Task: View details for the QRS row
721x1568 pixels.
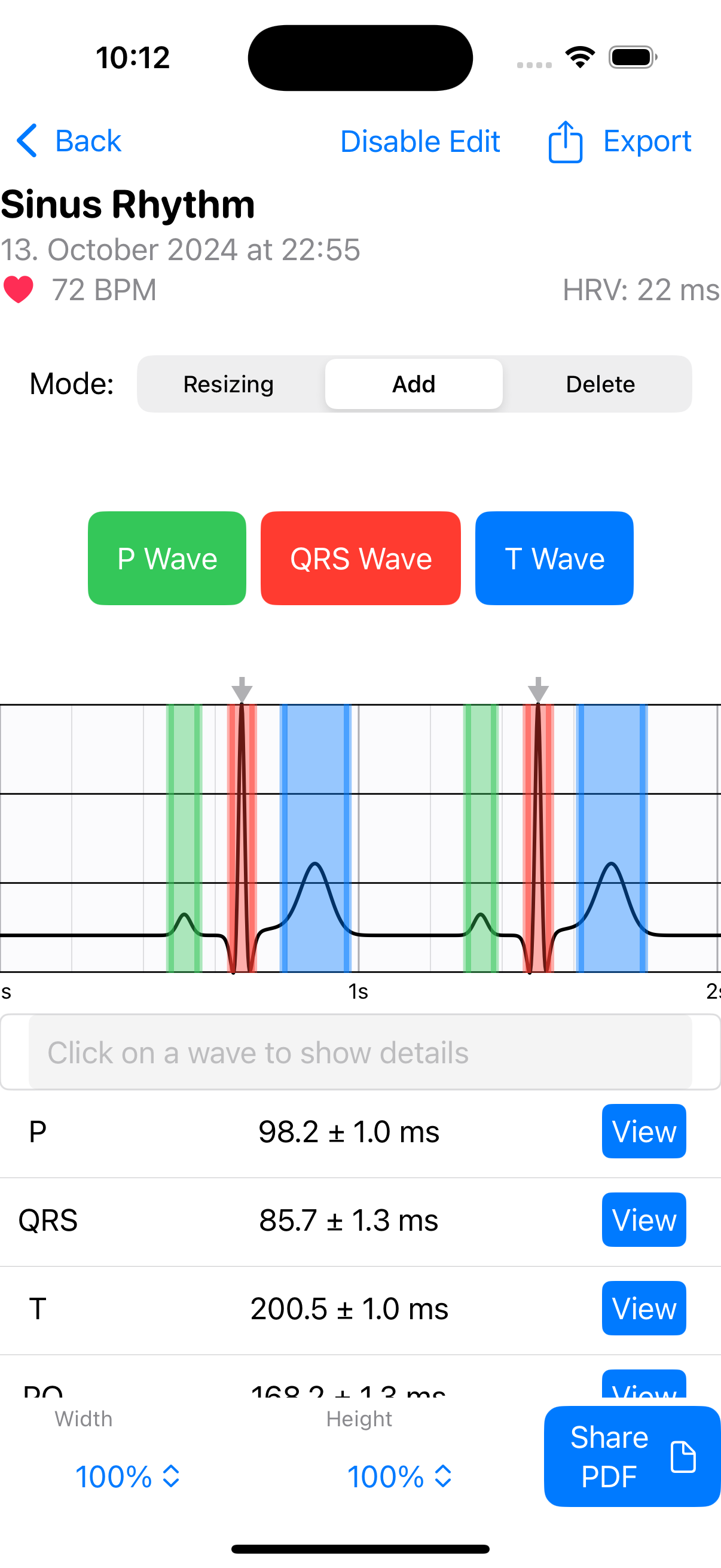Action: click(644, 1219)
